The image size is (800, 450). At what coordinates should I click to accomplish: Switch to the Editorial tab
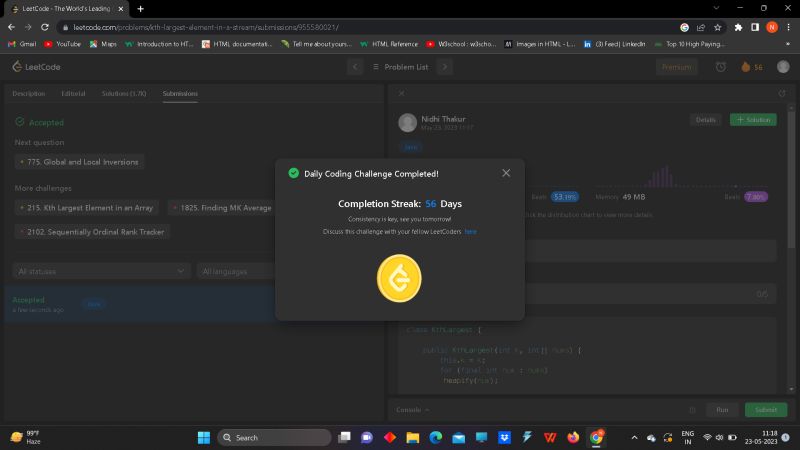73,93
